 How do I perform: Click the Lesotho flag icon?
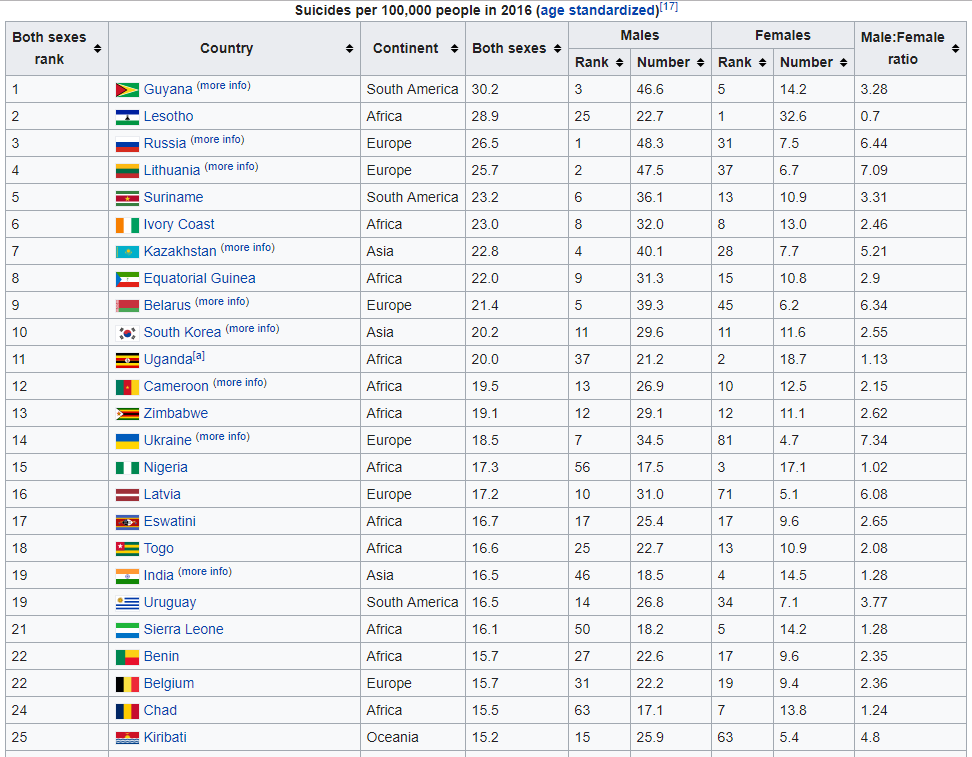[x=127, y=117]
